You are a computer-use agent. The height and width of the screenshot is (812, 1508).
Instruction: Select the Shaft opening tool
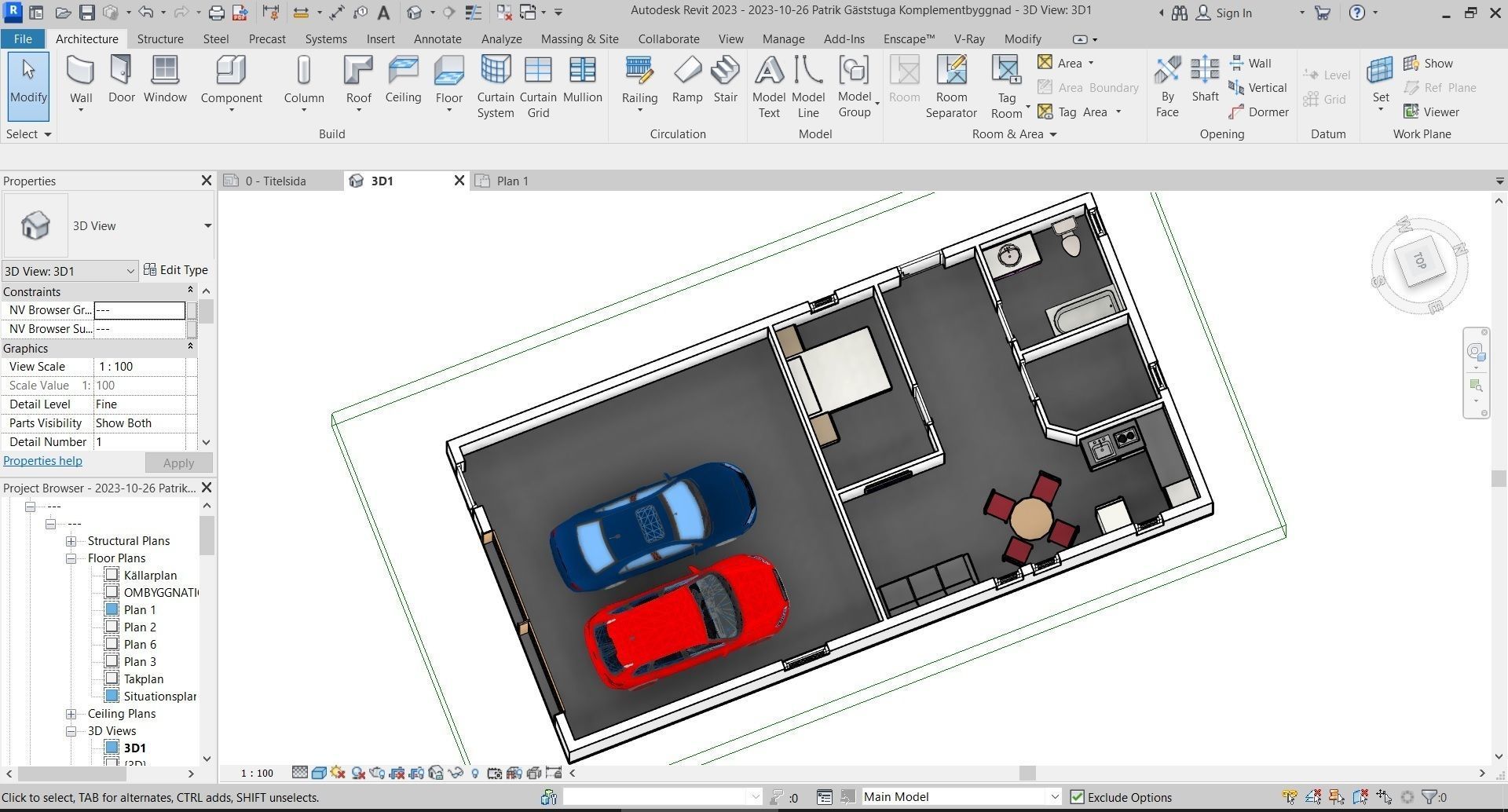[x=1205, y=80]
